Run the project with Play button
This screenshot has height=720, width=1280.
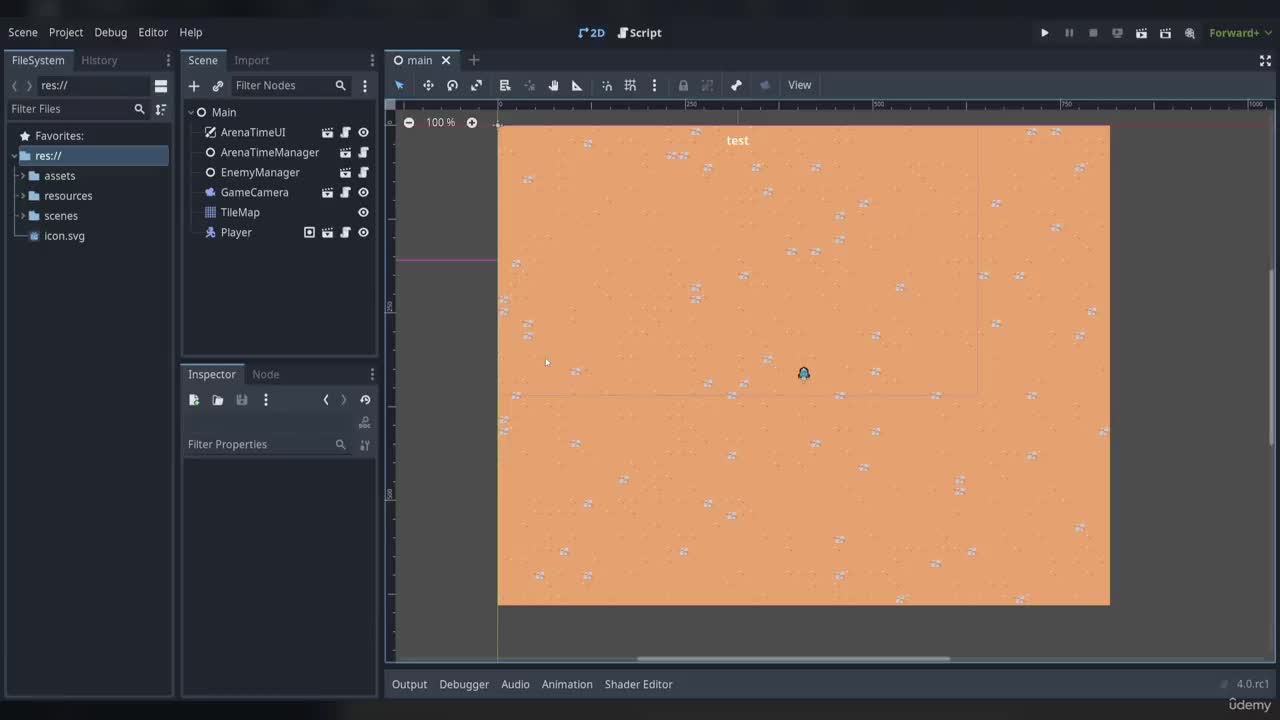[1045, 33]
